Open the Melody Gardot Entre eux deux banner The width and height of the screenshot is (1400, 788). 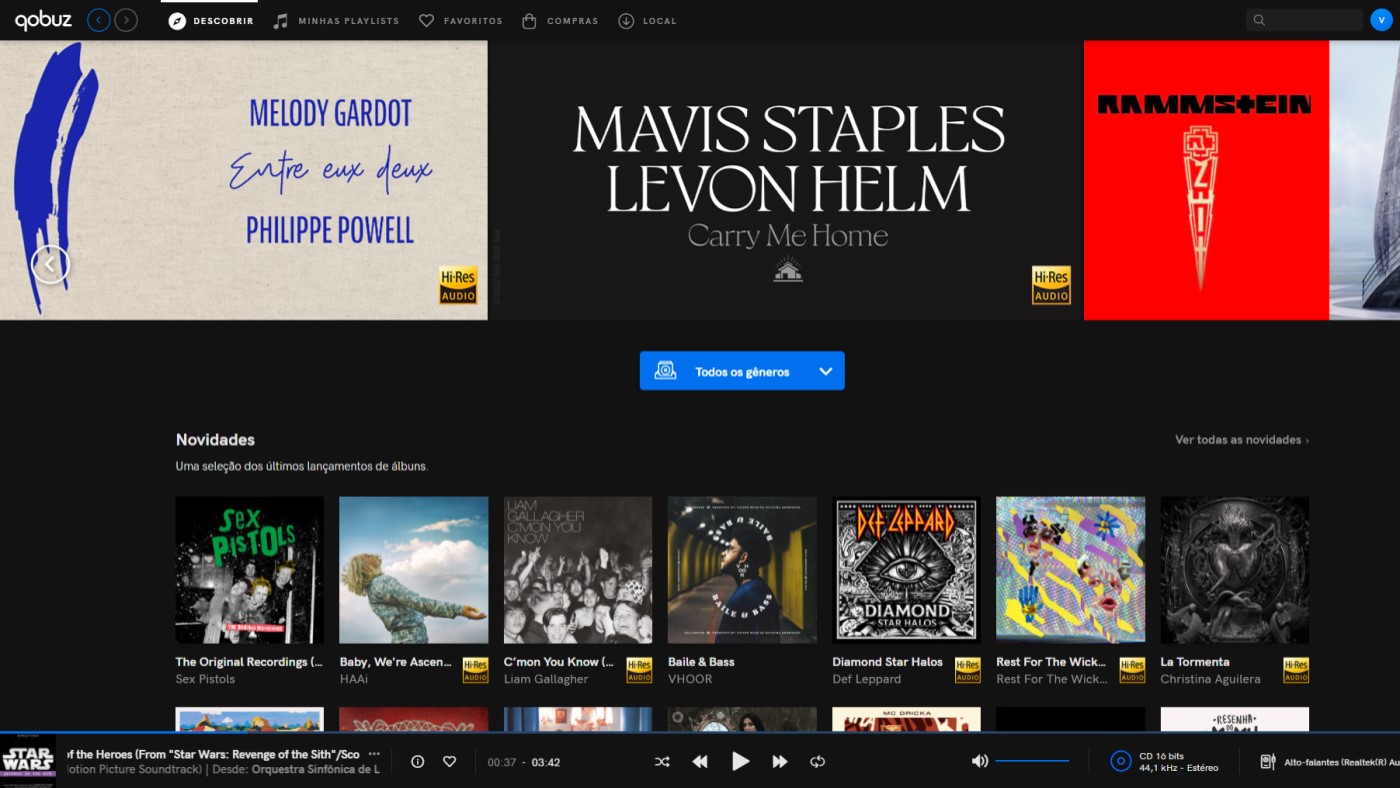(244, 180)
